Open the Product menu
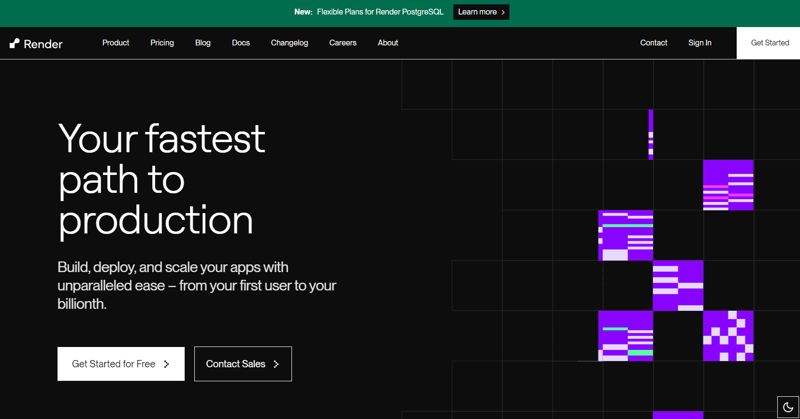 pyautogui.click(x=115, y=43)
